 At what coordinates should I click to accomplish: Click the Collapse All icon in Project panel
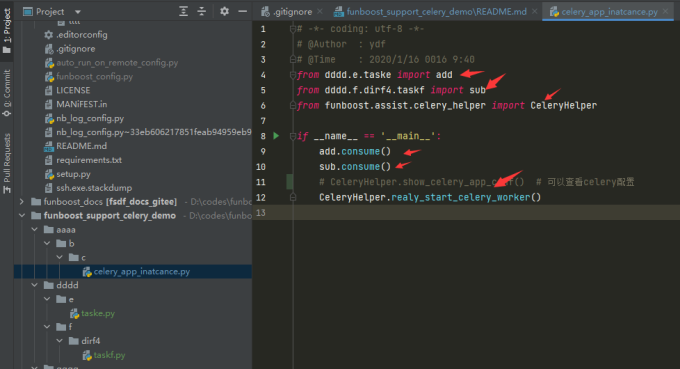(x=202, y=11)
